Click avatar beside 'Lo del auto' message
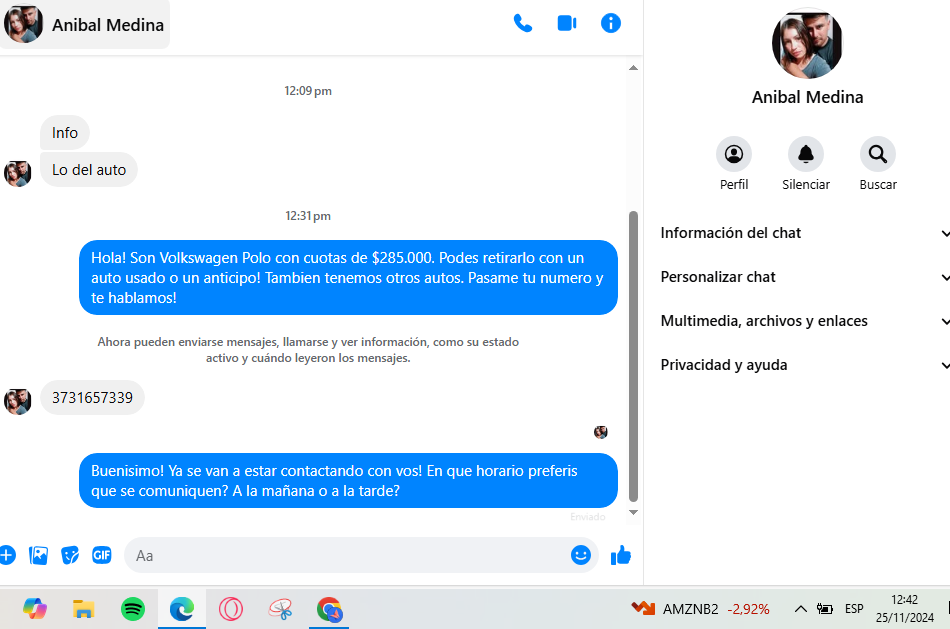Image resolution: width=950 pixels, height=629 pixels. (x=18, y=173)
